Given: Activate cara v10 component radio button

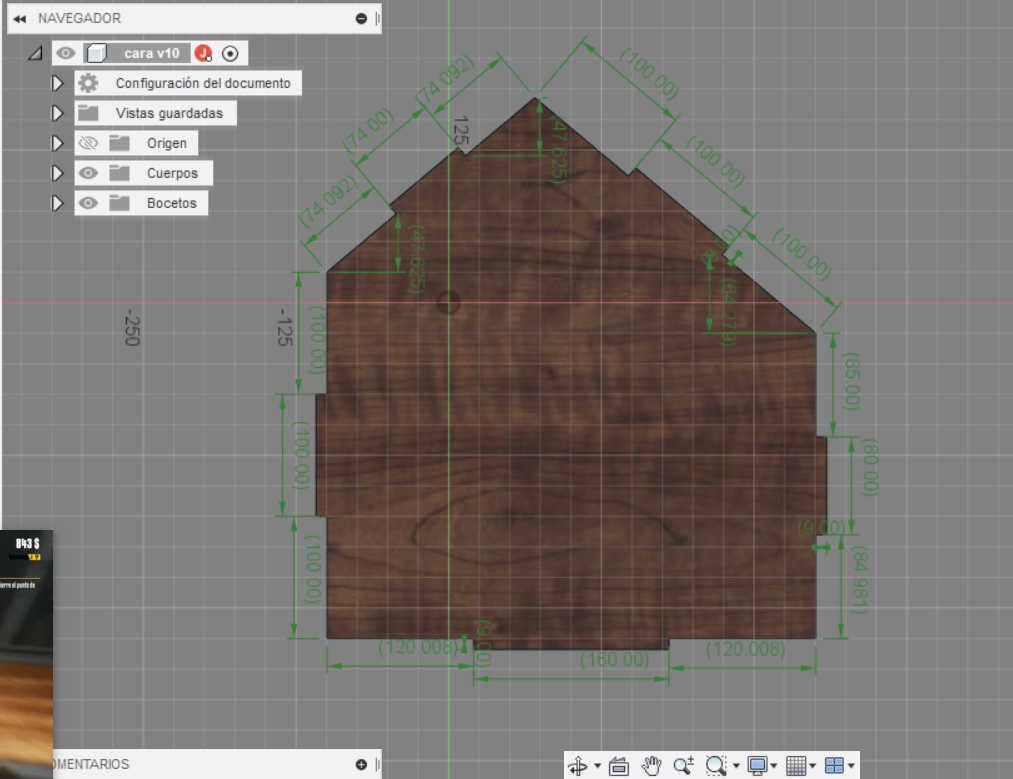Looking at the screenshot, I should coord(230,54).
